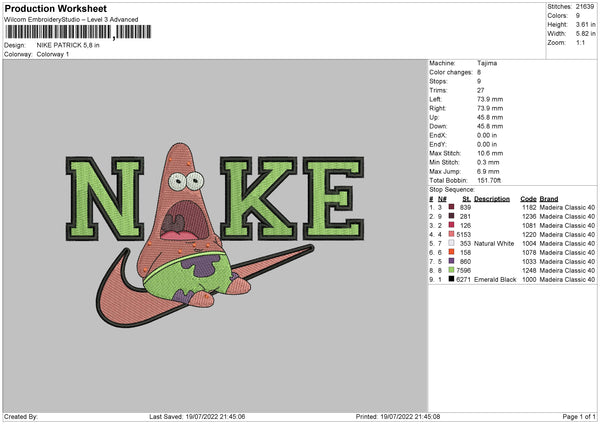Screen dimensions: 600x424
Task: Click the crimson swatch for code 1081
Action: [x=452, y=225]
